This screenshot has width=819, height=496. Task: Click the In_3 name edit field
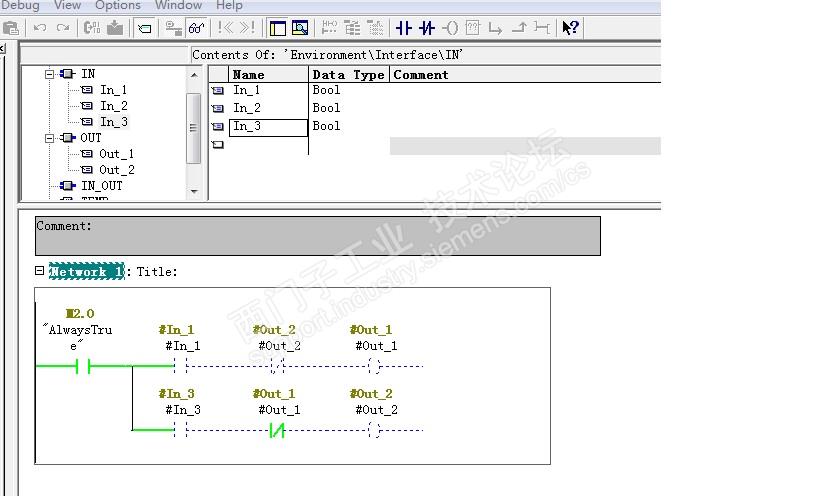pyautogui.click(x=268, y=128)
